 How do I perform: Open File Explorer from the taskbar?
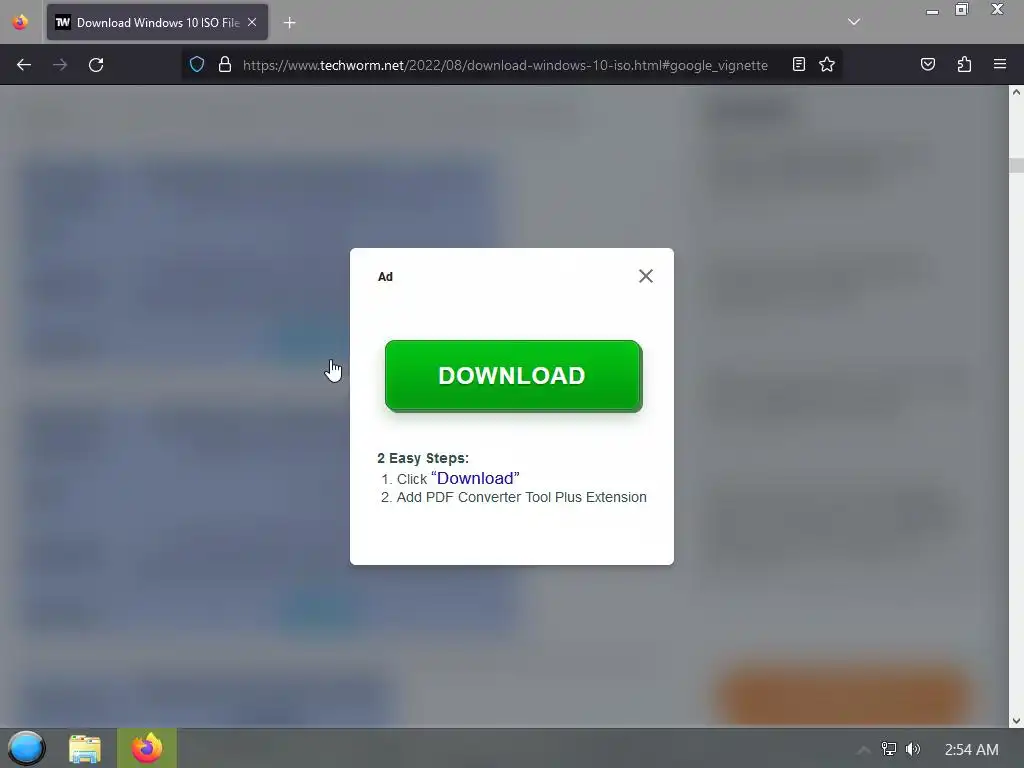85,748
